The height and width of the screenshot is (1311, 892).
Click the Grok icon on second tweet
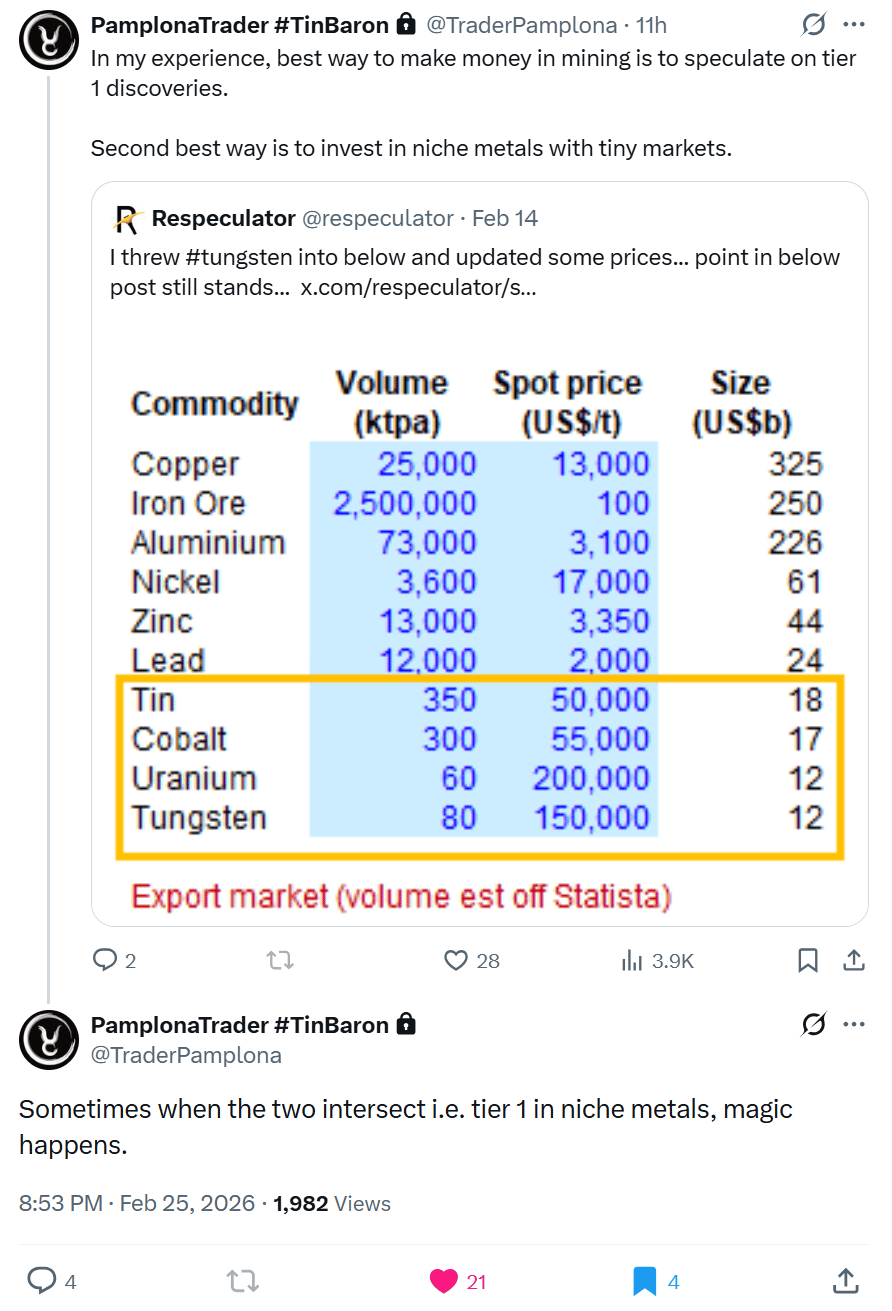[814, 1025]
